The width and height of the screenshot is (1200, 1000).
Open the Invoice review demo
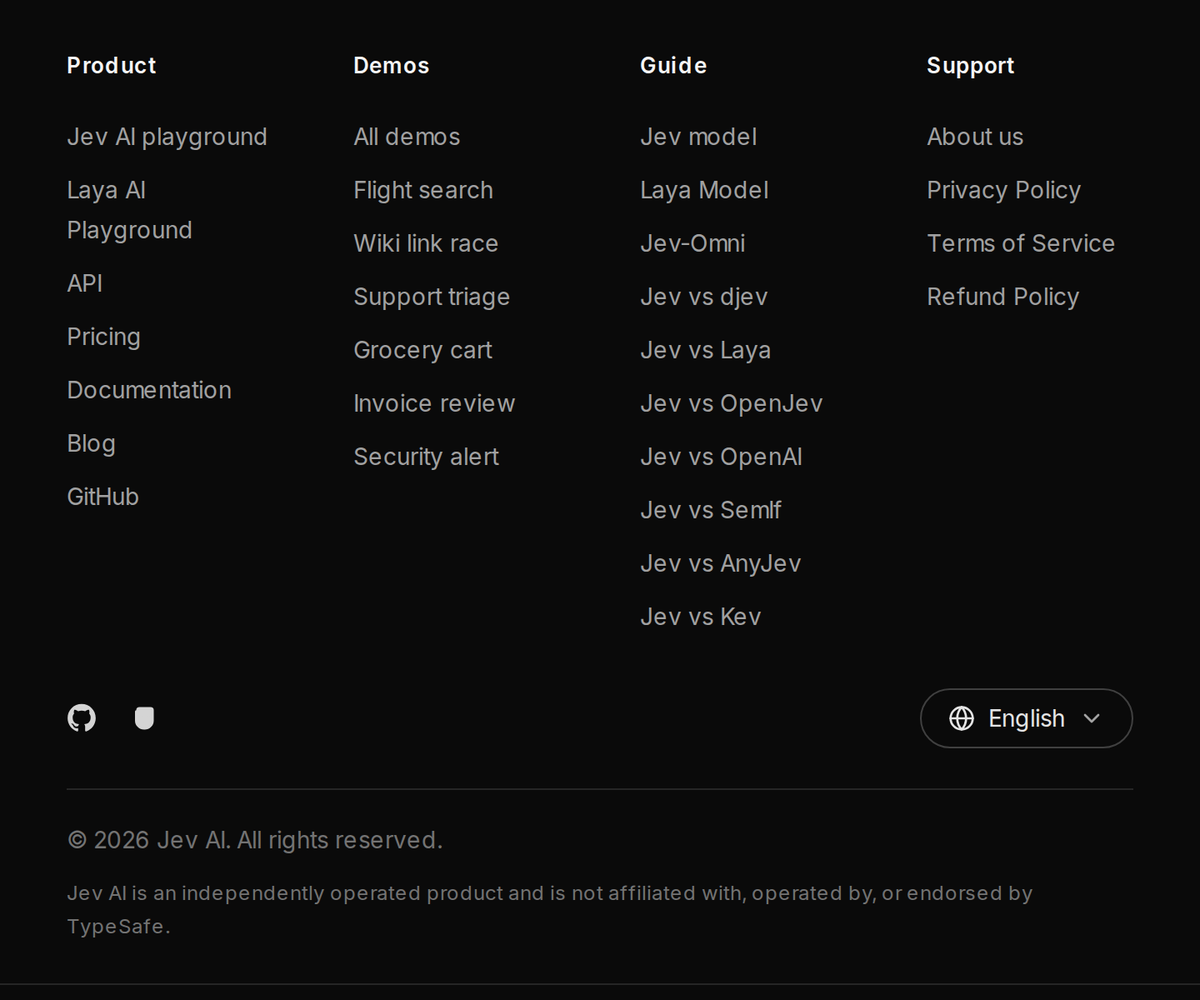[x=435, y=403]
